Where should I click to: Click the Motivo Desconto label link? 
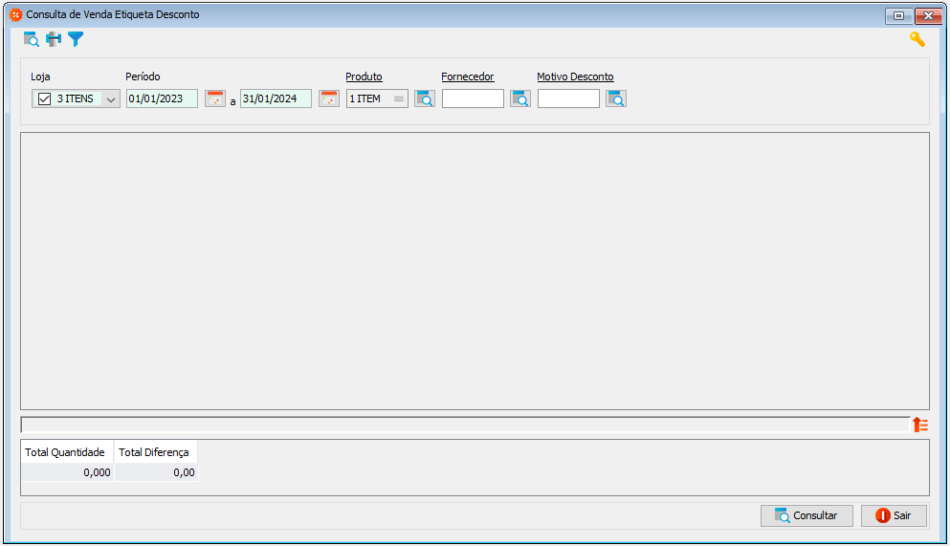tap(575, 77)
